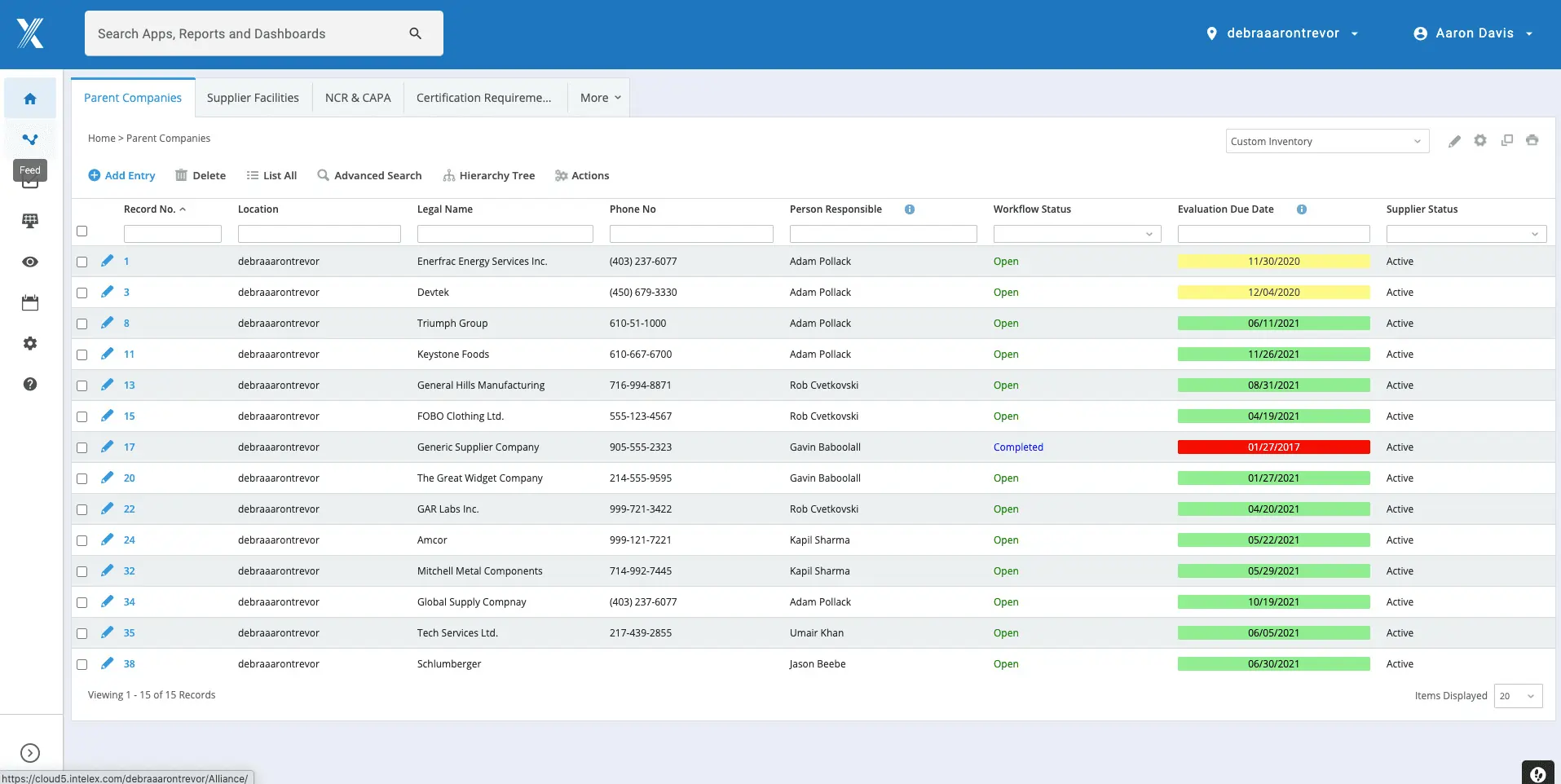Open the debraaarontrevor location dropdown
Image resolution: width=1561 pixels, height=784 pixels.
(x=1282, y=33)
